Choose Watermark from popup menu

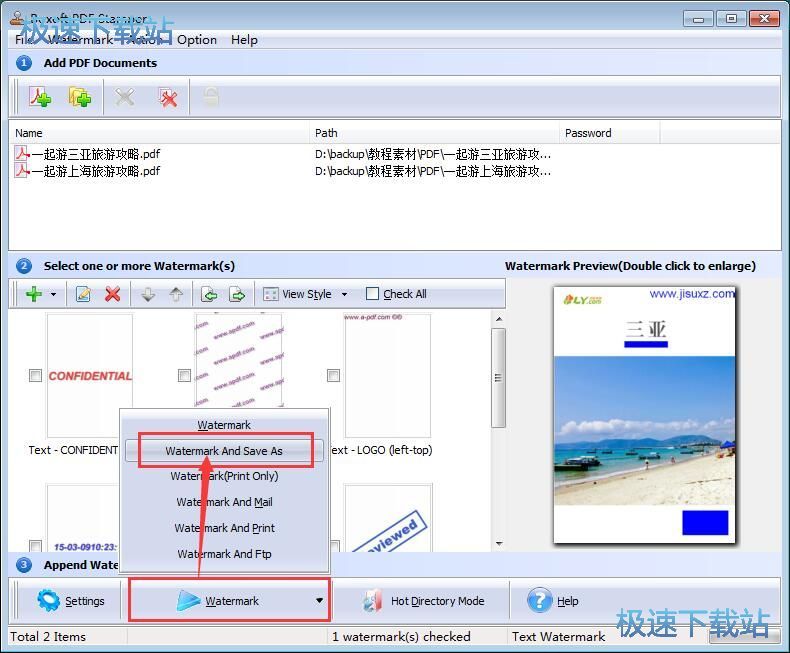click(x=224, y=425)
